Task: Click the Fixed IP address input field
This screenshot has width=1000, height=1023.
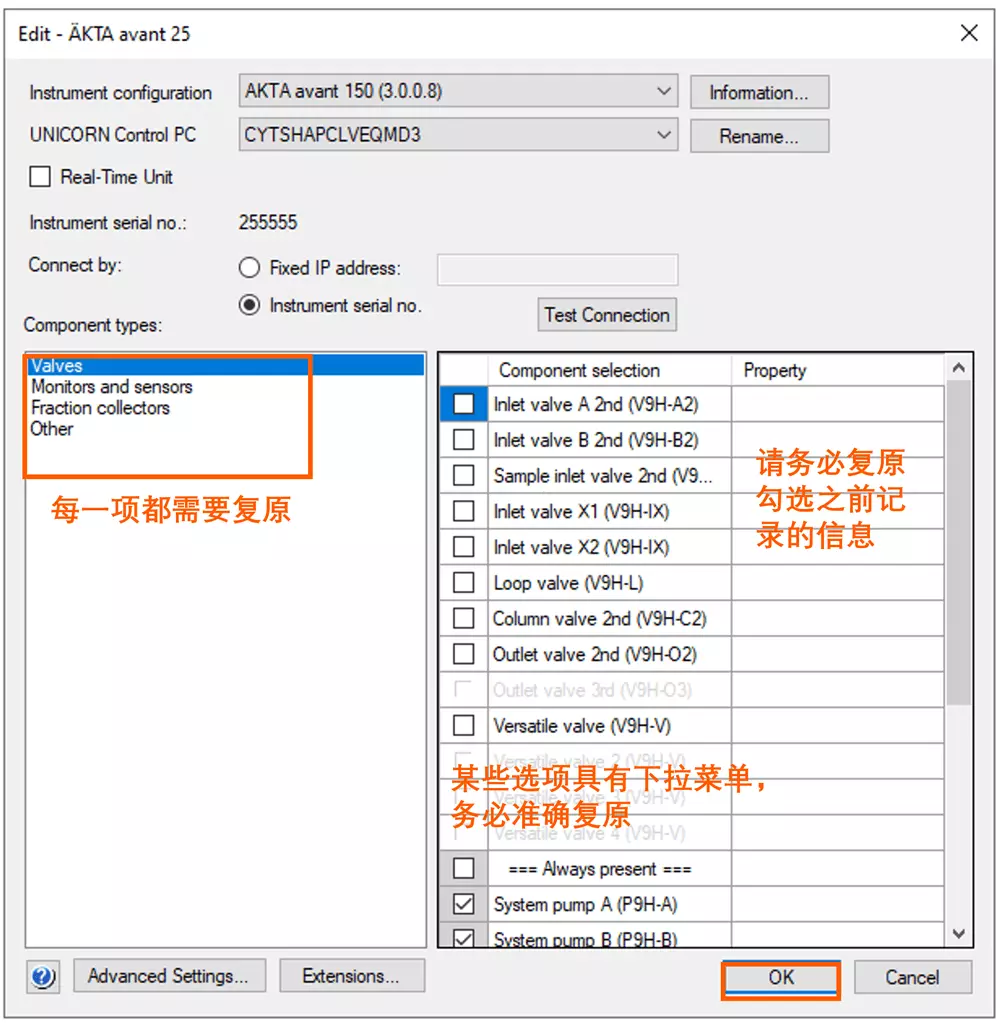Action: [x=557, y=269]
